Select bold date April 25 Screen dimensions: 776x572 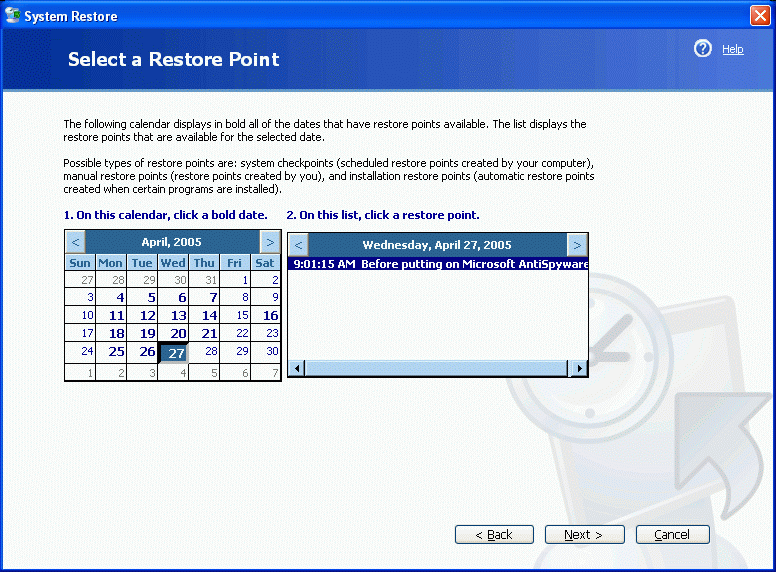point(111,352)
